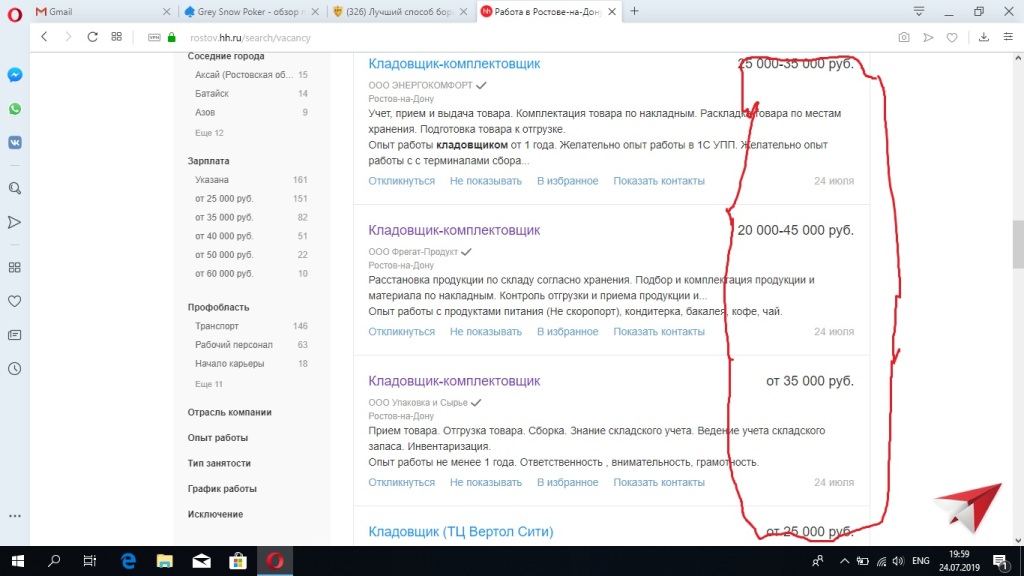Image resolution: width=1024 pixels, height=576 pixels.
Task: Expand the "Отрасль компании" filter
Action: click(229, 412)
